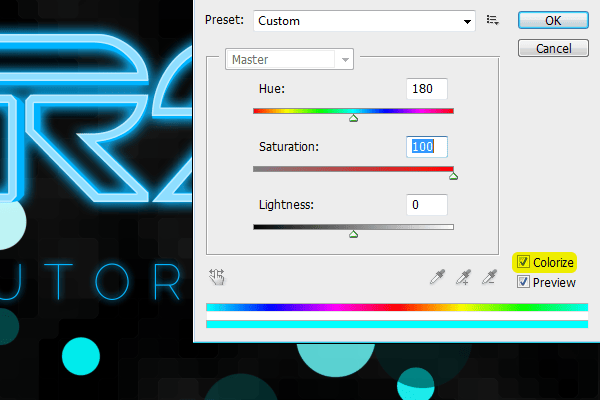The width and height of the screenshot is (600, 400).
Task: Select the Add to Sample eyedropper
Action: point(463,277)
